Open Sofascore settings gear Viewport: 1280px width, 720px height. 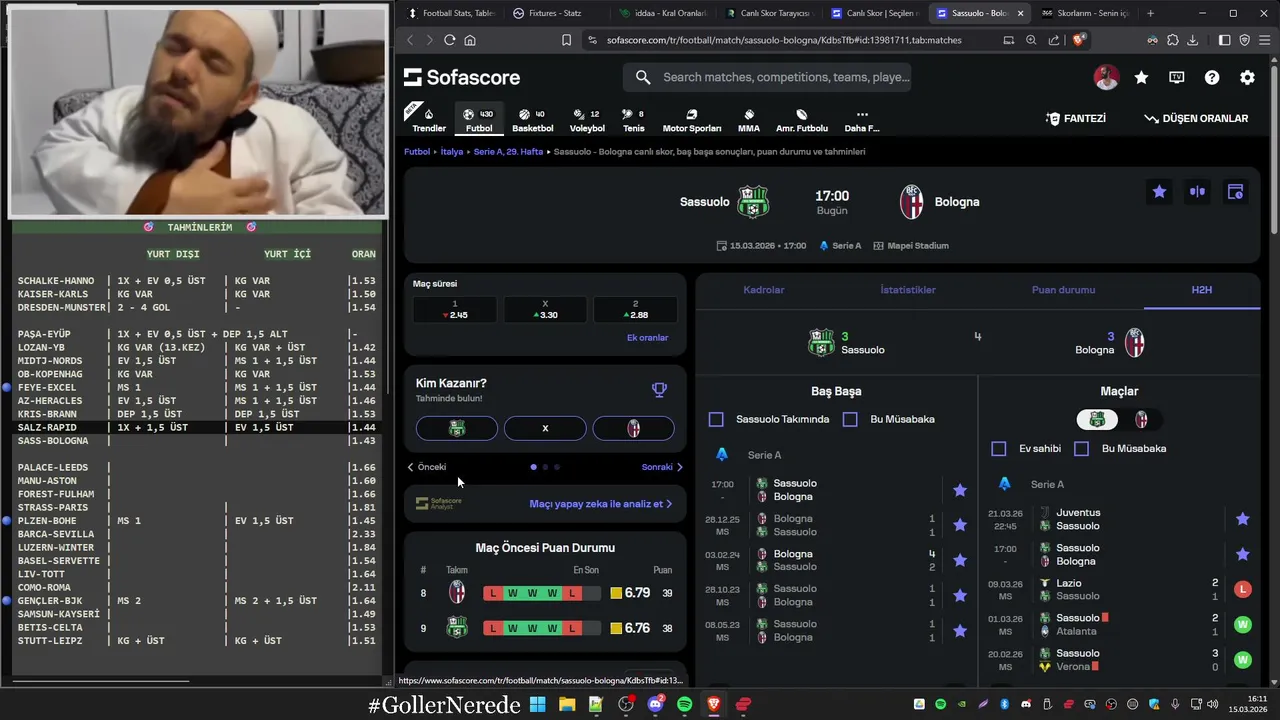pyautogui.click(x=1247, y=78)
